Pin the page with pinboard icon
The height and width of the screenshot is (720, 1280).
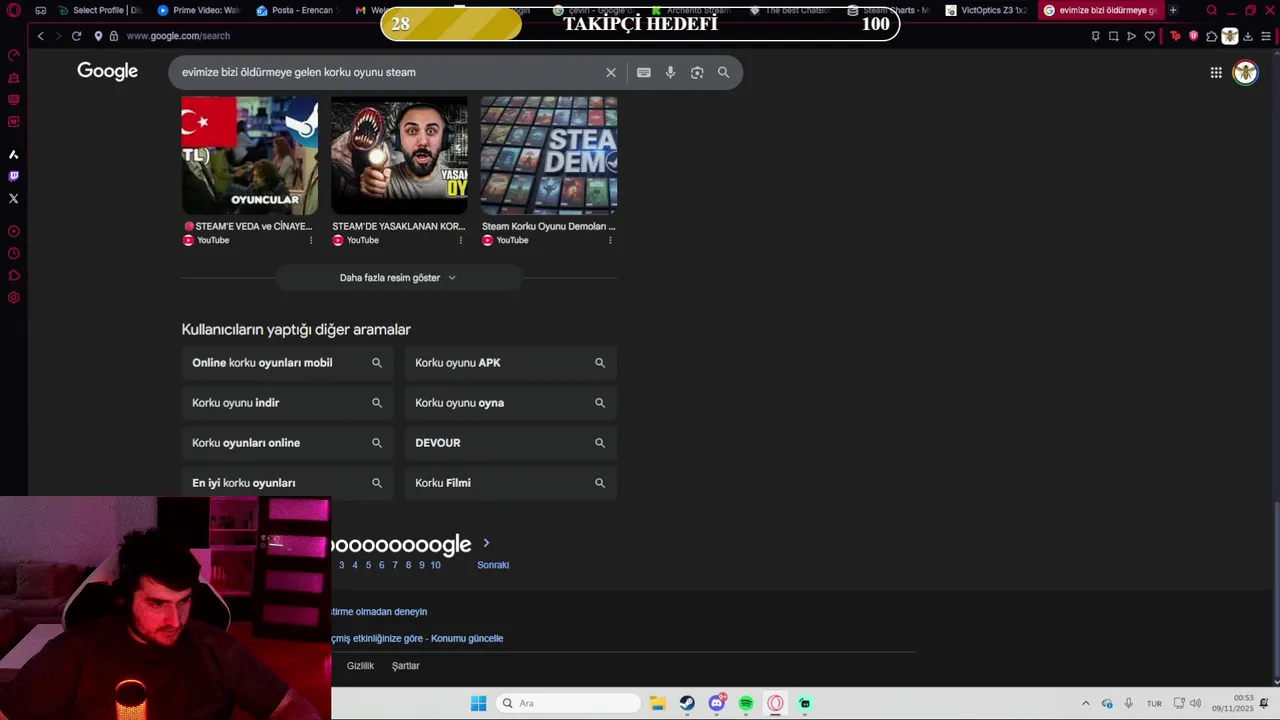pyautogui.click(x=1095, y=36)
